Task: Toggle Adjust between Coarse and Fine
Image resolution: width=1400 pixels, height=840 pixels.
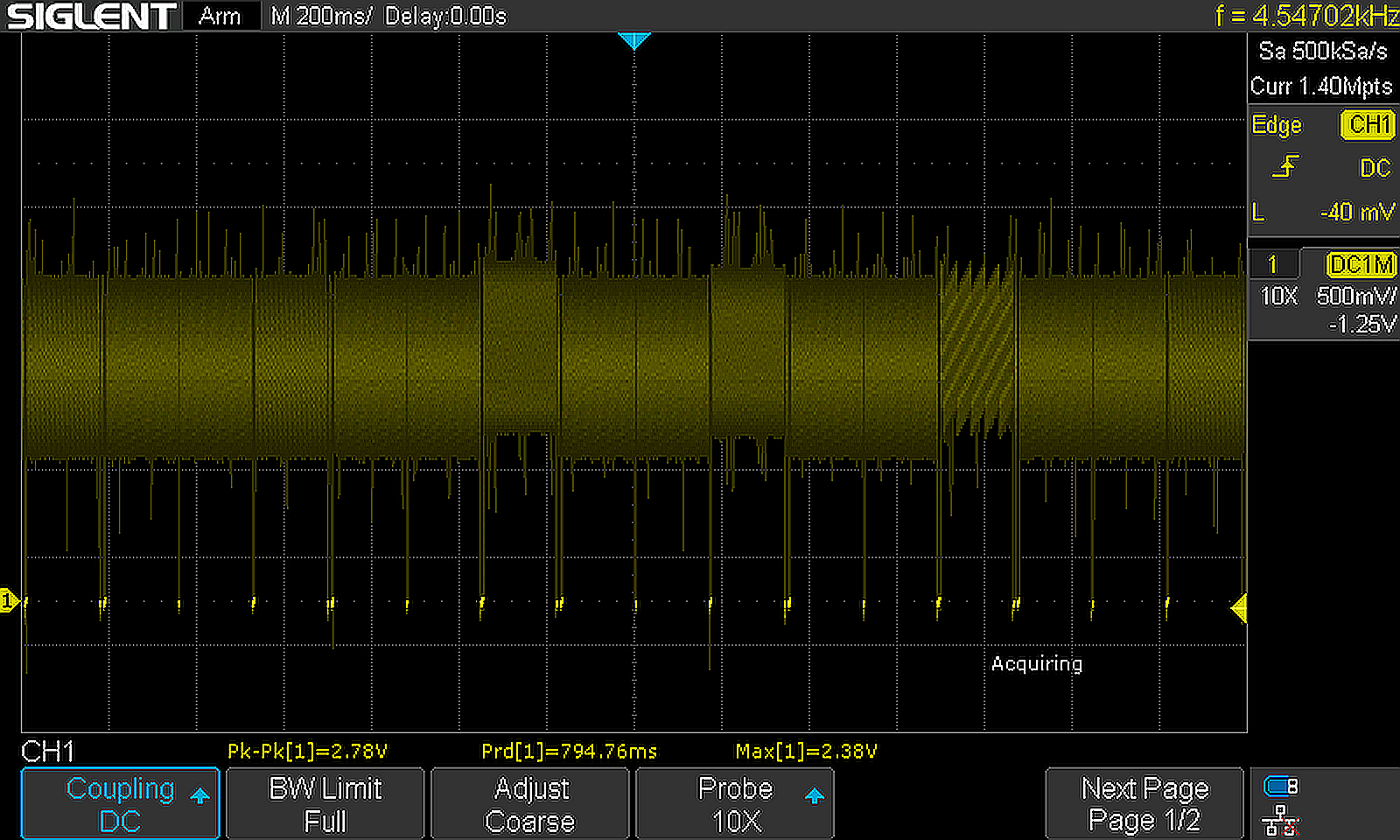Action: pyautogui.click(x=530, y=804)
